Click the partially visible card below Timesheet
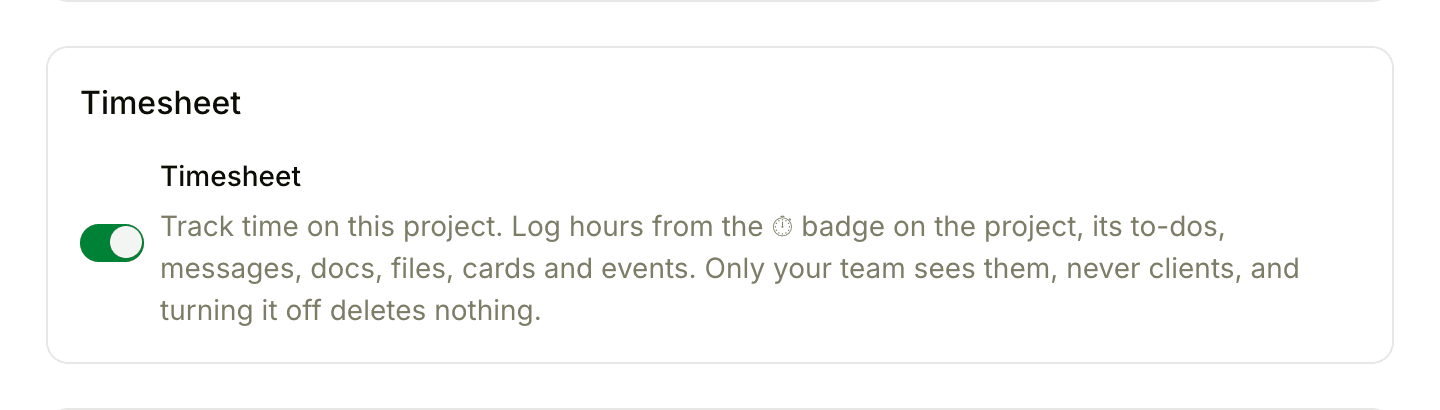1440x410 pixels. click(x=720, y=408)
